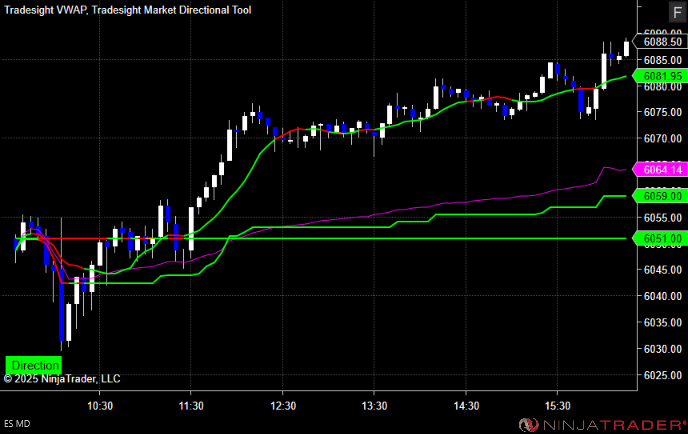Image resolution: width=688 pixels, height=434 pixels.
Task: Click the 11:30 time axis label
Action: [x=191, y=406]
